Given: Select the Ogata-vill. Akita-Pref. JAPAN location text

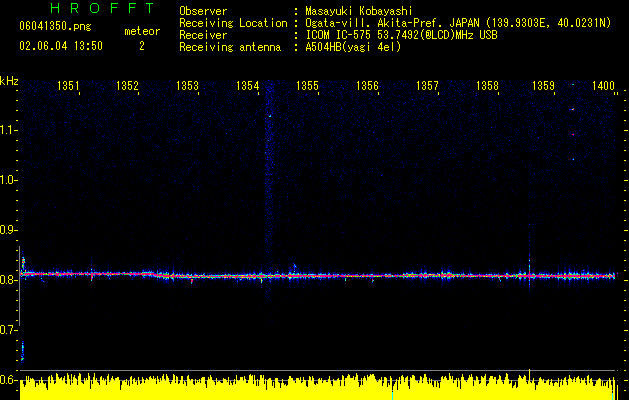Looking at the screenshot, I should (x=458, y=23).
